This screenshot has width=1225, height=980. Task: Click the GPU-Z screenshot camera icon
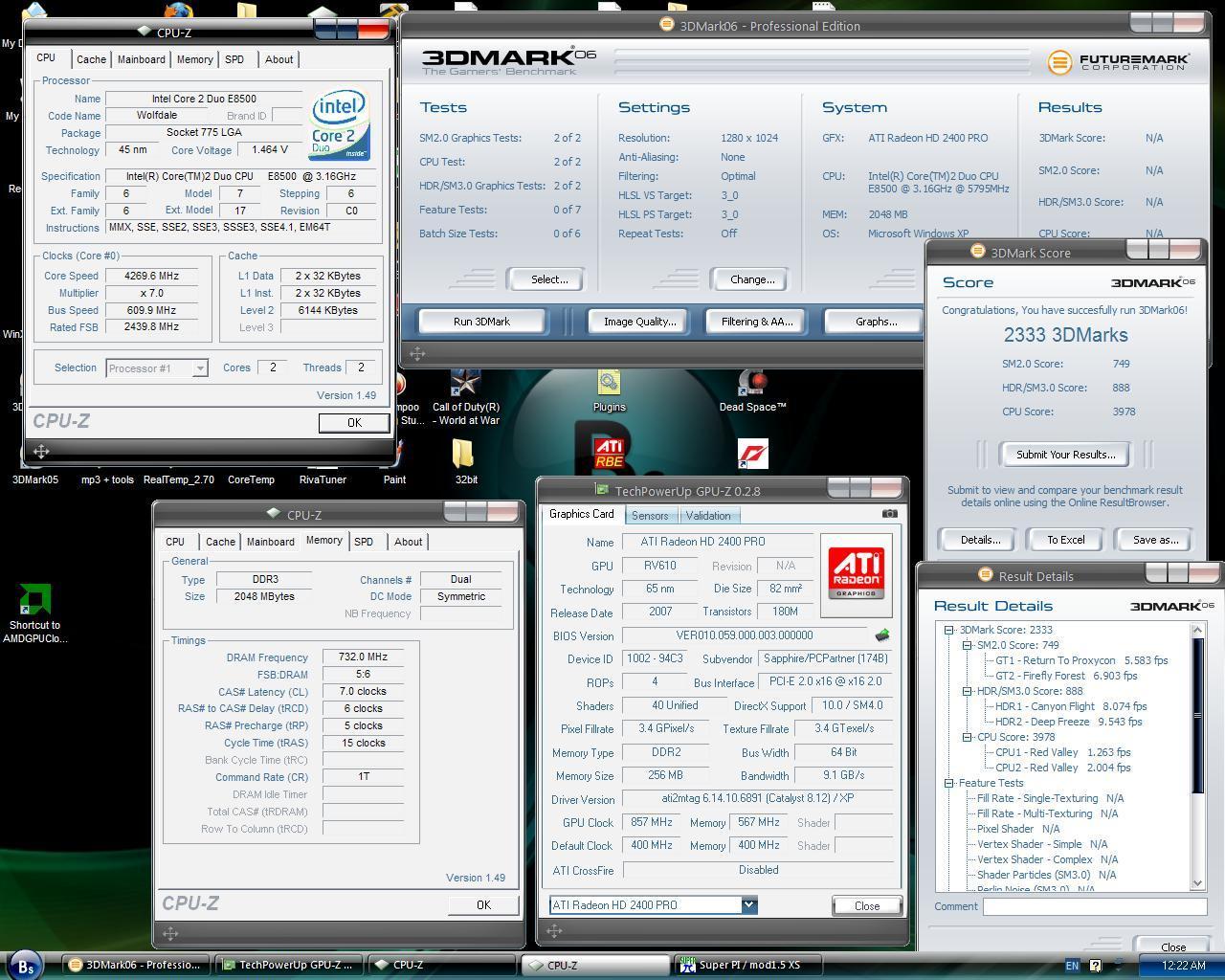pyautogui.click(x=889, y=514)
